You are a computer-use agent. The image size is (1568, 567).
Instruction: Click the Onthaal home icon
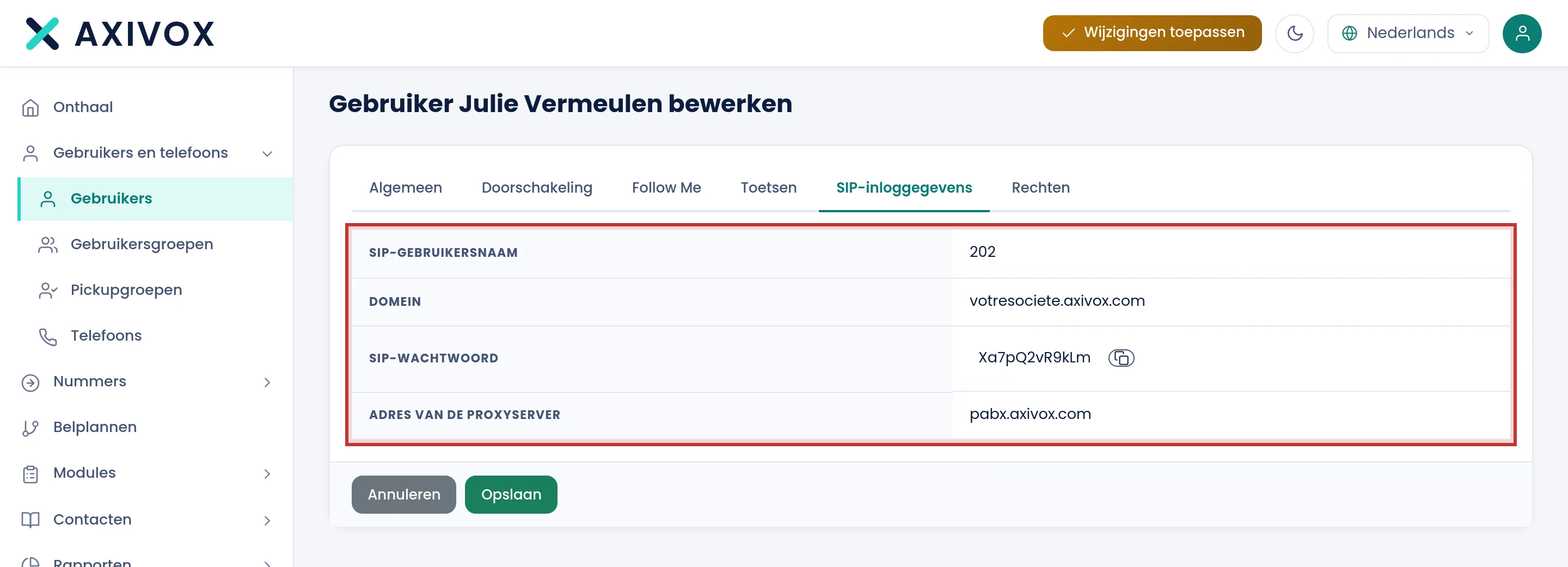tap(30, 108)
